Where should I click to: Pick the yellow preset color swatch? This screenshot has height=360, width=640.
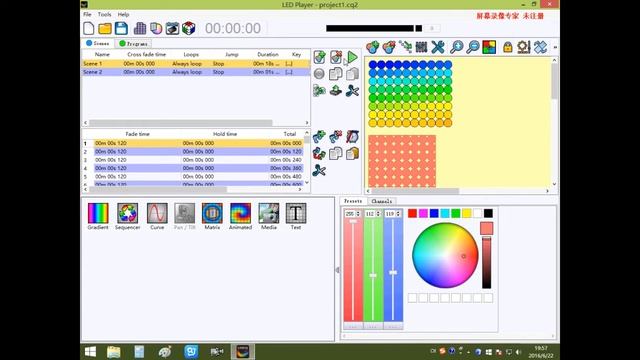467,213
